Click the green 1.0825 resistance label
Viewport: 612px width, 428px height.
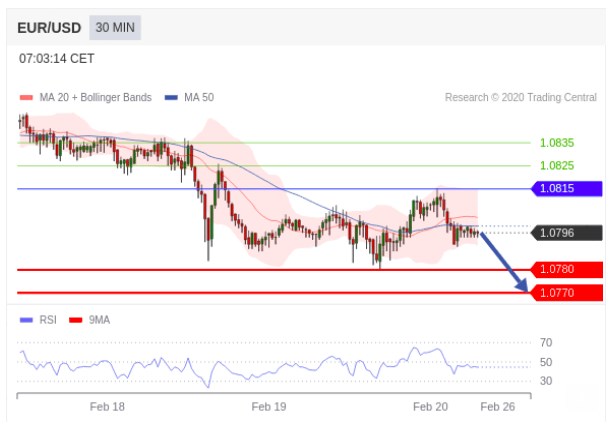(x=556, y=165)
